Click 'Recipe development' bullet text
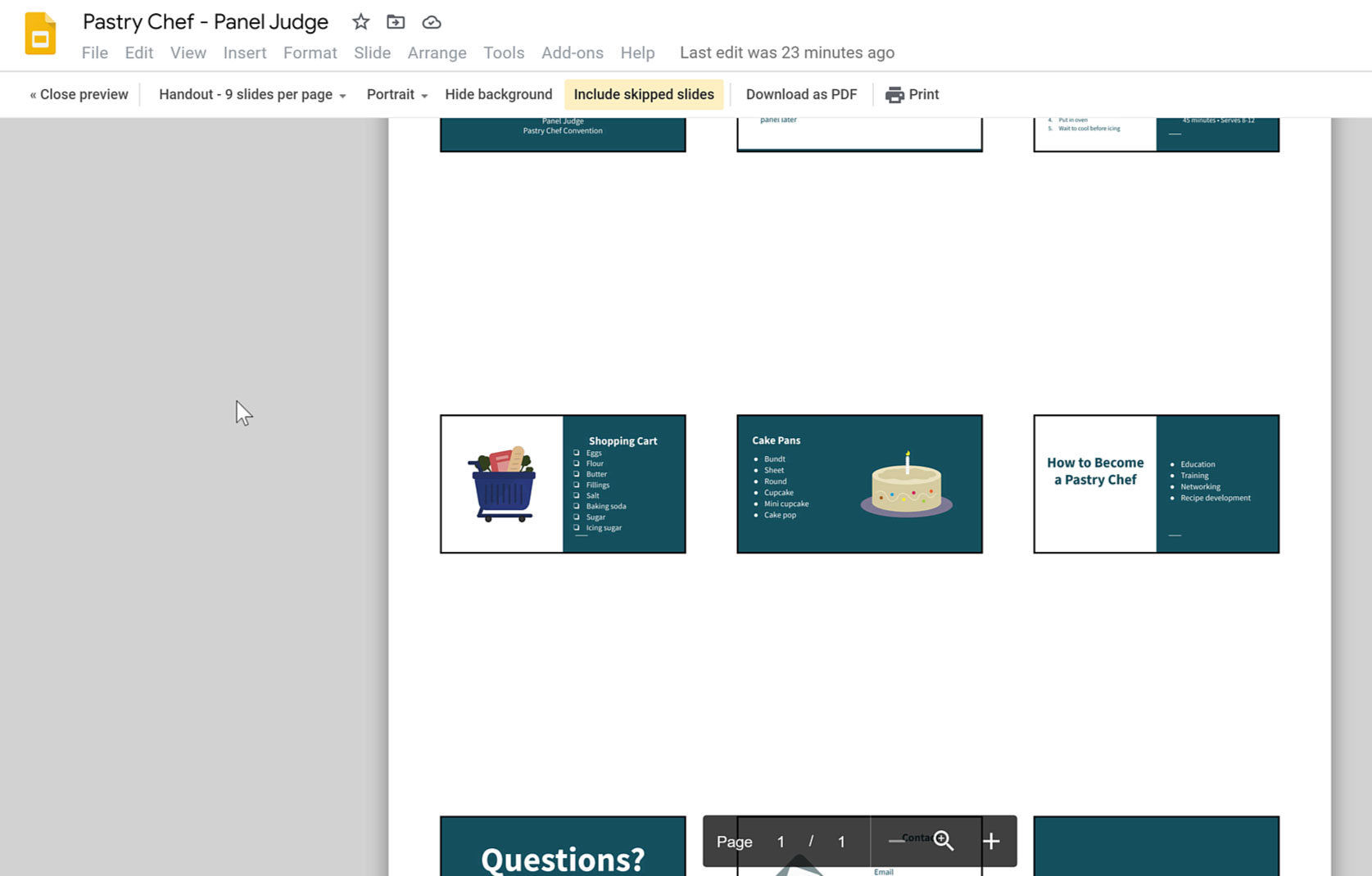This screenshot has height=876, width=1372. click(1216, 498)
